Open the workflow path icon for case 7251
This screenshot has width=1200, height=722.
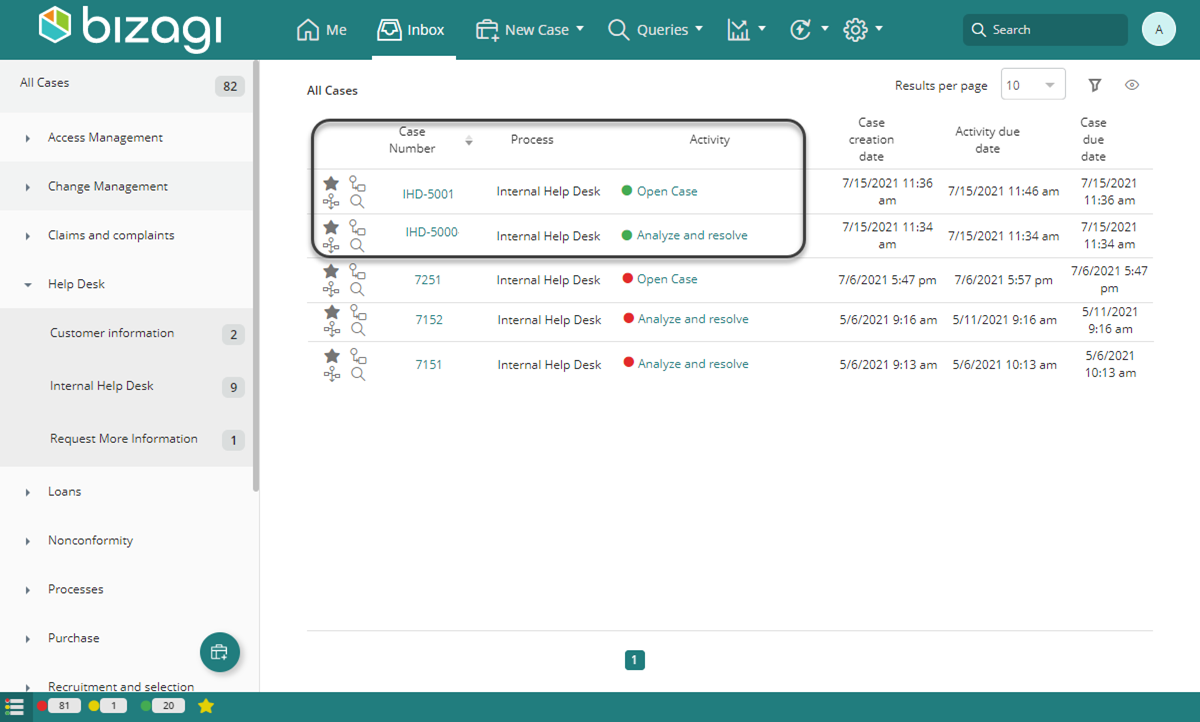point(357,271)
